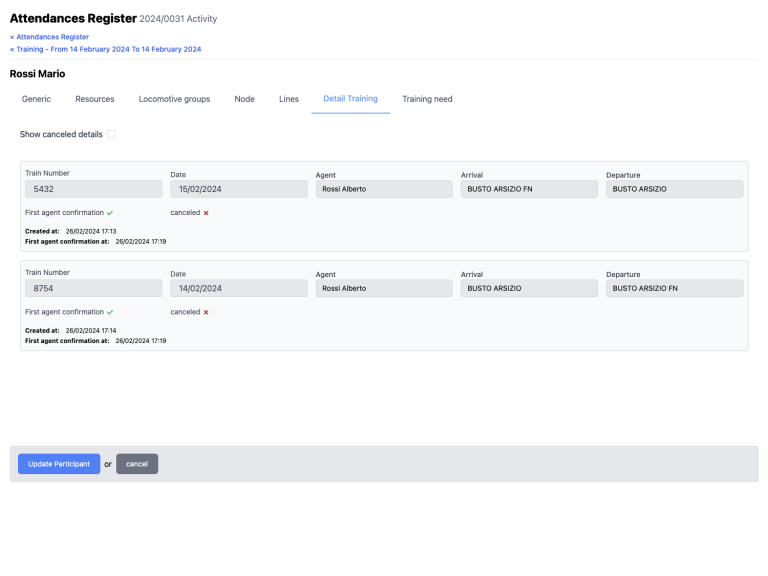
Task: Click Date field showing 14/02/2024
Action: [238, 288]
